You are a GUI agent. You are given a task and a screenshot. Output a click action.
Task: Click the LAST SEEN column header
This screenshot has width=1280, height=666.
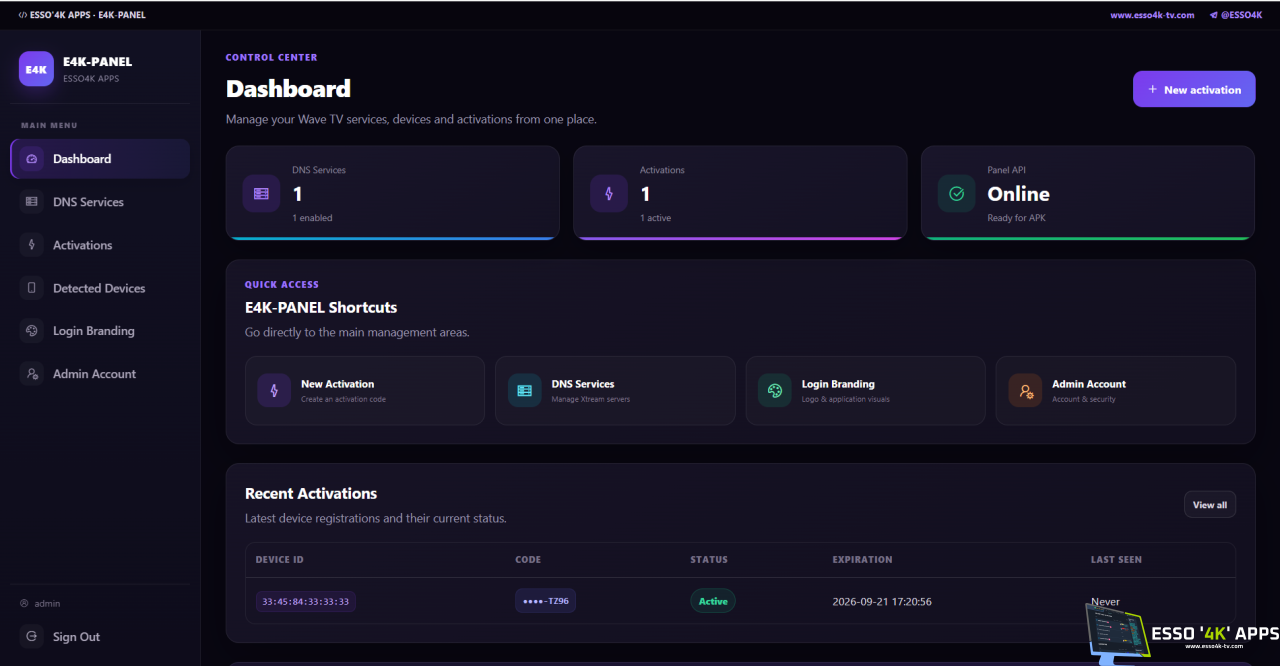(1116, 560)
